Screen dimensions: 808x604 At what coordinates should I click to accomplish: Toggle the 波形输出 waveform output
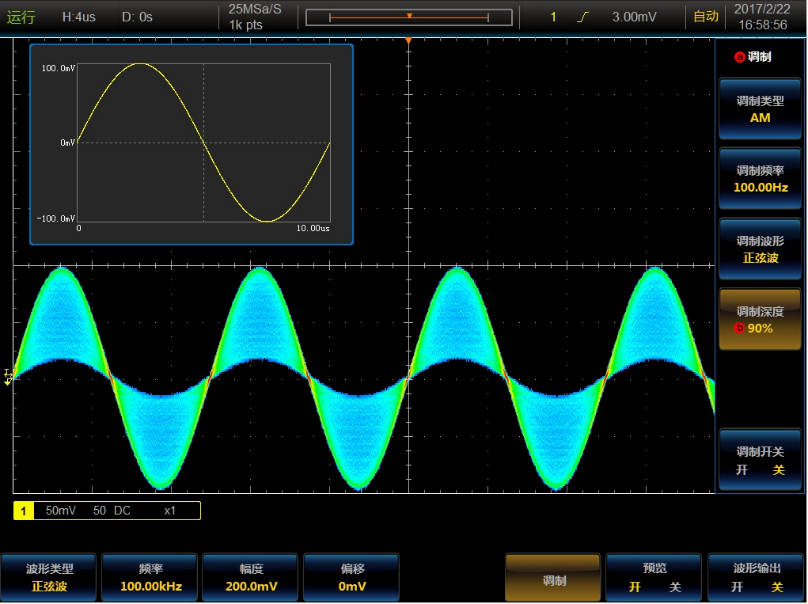(757, 577)
